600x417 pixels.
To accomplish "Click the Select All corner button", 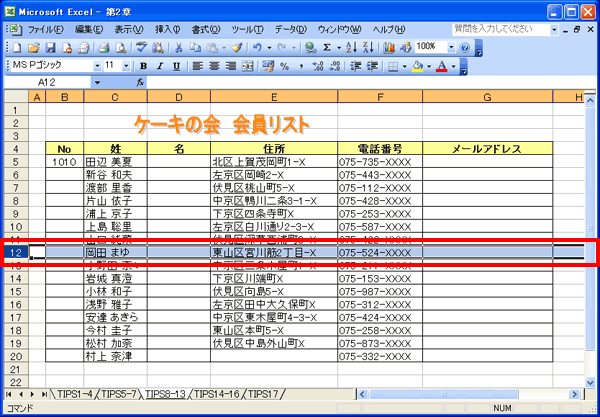I will click(x=16, y=97).
